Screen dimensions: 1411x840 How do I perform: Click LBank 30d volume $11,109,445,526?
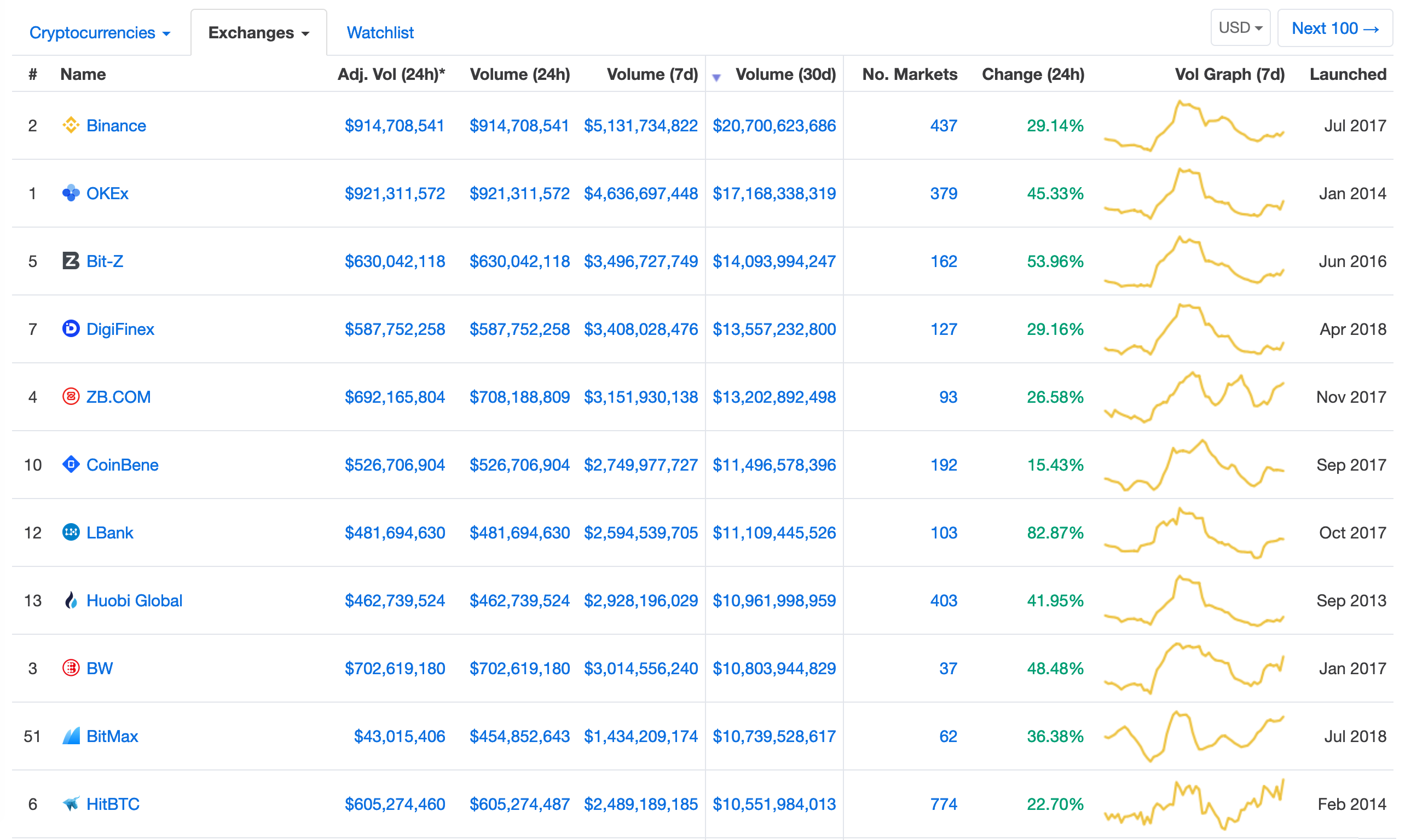774,533
